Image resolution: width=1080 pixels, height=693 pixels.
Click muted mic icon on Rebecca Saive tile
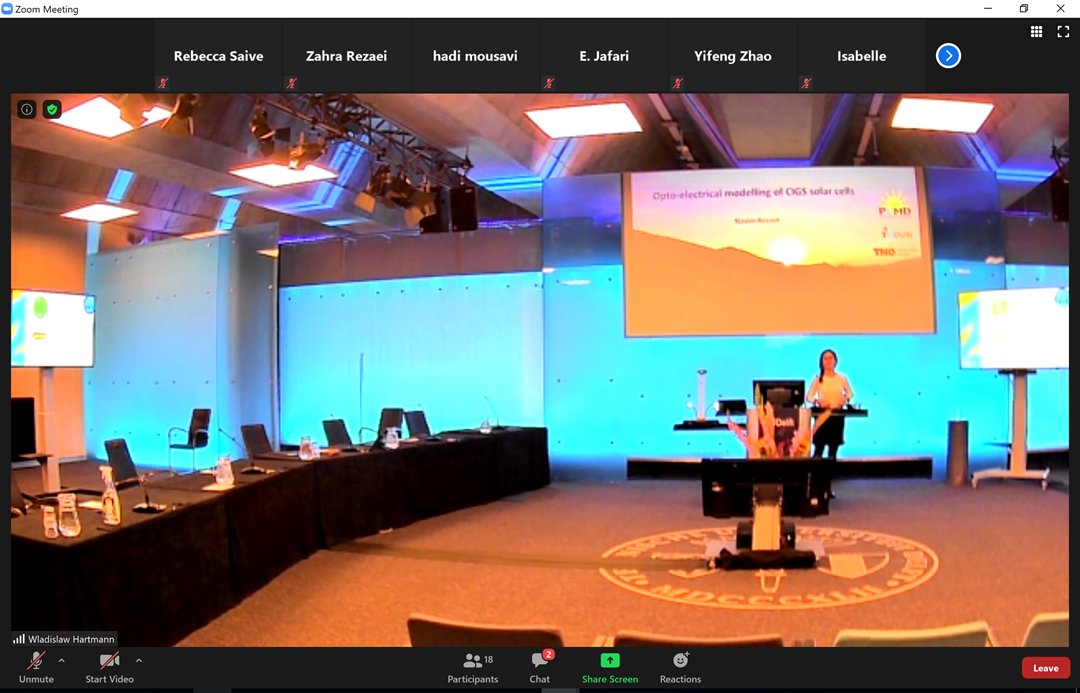[163, 83]
